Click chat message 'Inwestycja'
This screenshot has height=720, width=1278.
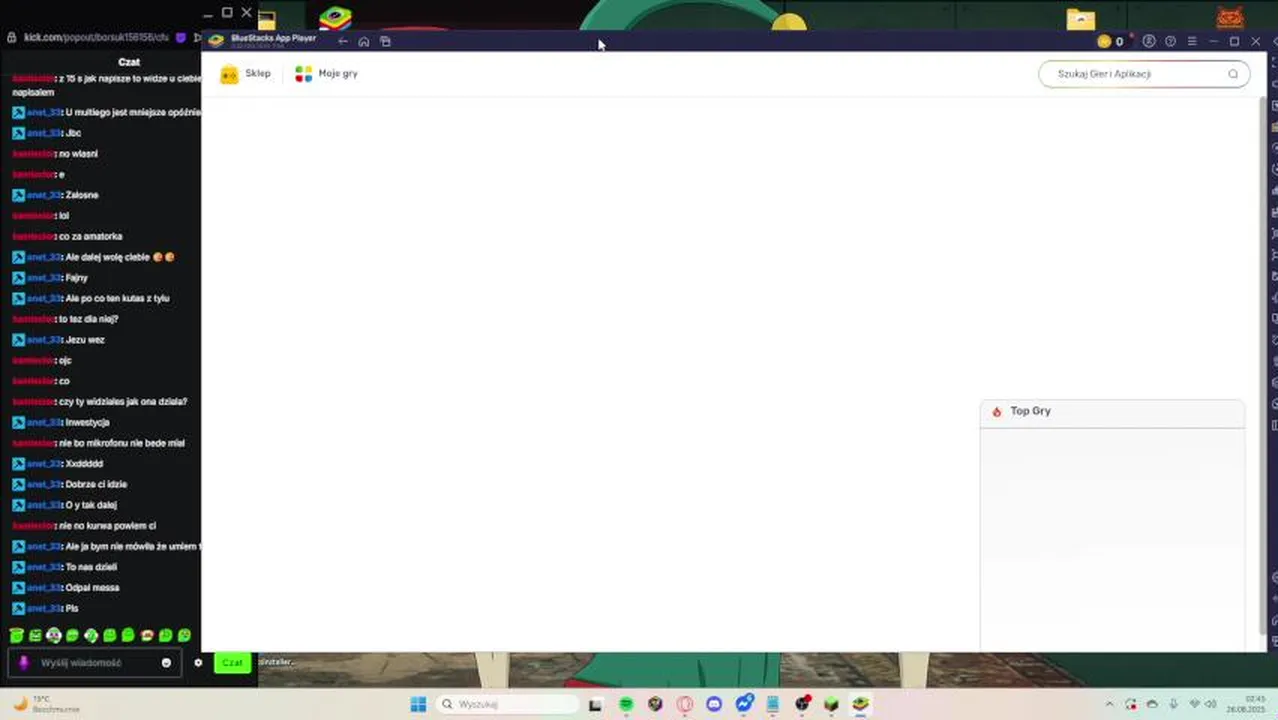coord(87,423)
